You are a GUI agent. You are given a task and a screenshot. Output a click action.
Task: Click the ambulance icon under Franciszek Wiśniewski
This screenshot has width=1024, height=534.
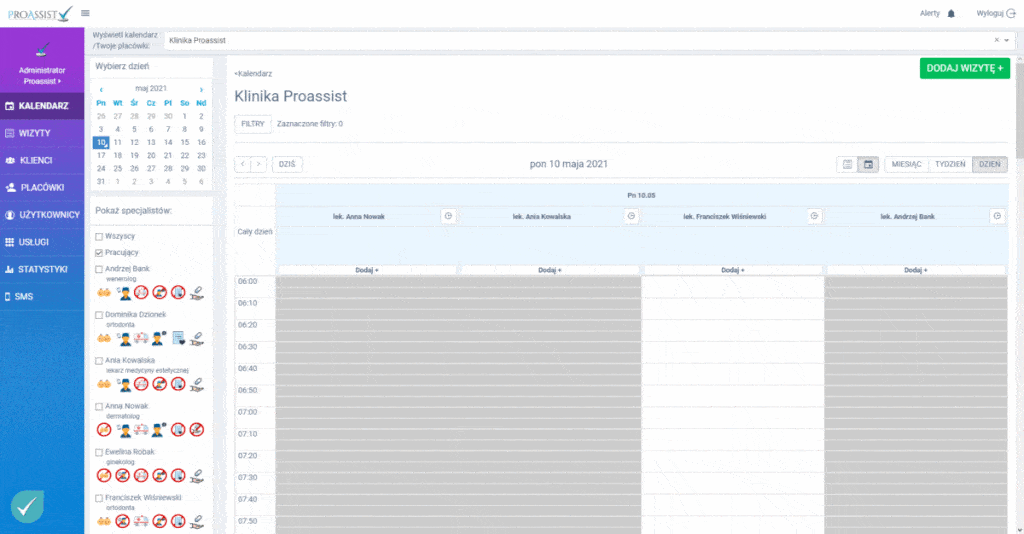click(x=141, y=521)
